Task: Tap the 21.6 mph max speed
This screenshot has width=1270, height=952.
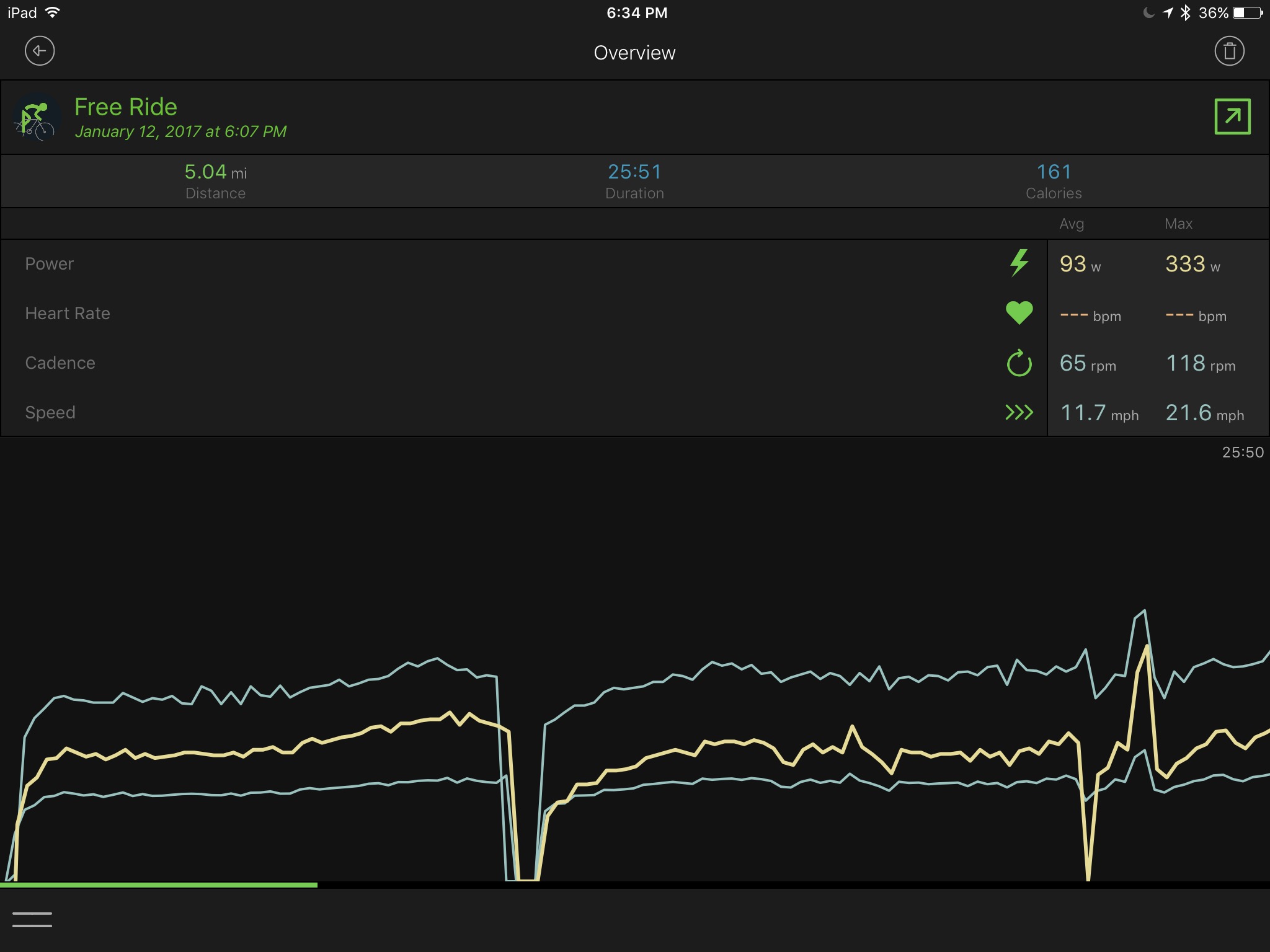Action: pyautogui.click(x=1205, y=413)
